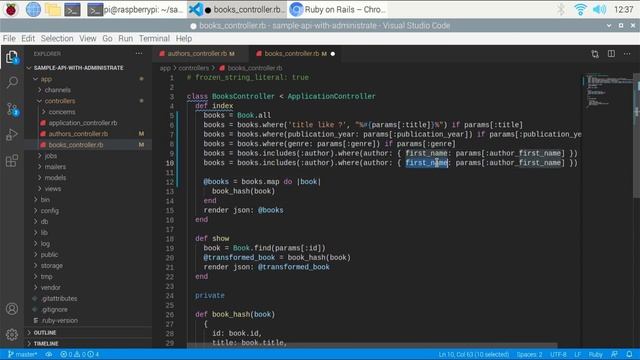The image size is (640, 360).
Task: Open the .ruby-version file
Action: click(60, 321)
